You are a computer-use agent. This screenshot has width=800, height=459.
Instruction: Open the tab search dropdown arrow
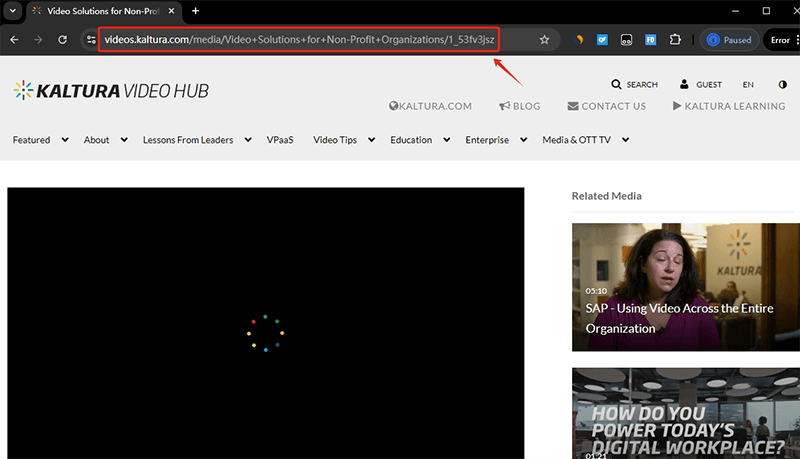coord(12,11)
